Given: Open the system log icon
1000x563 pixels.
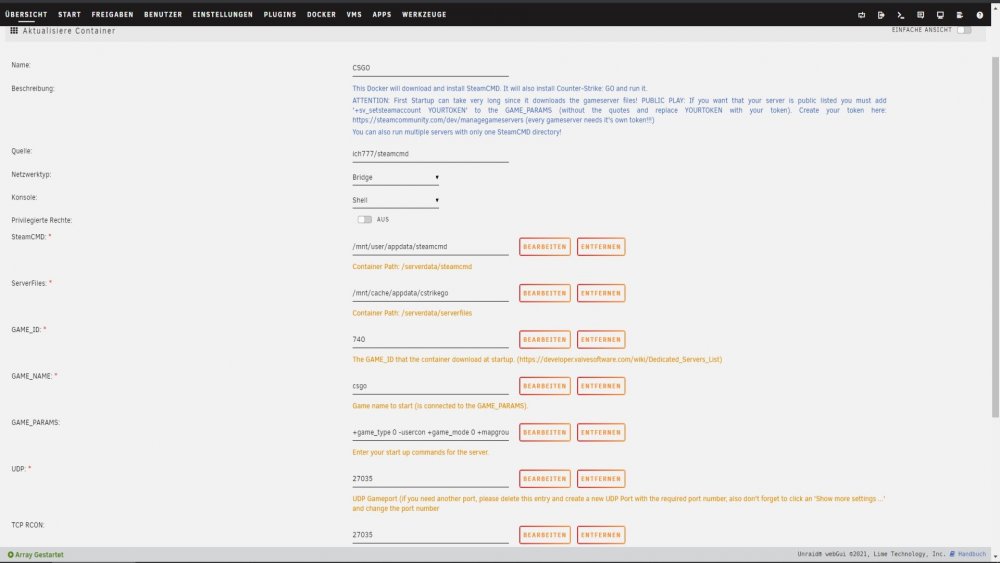Looking at the screenshot, I should [960, 15].
